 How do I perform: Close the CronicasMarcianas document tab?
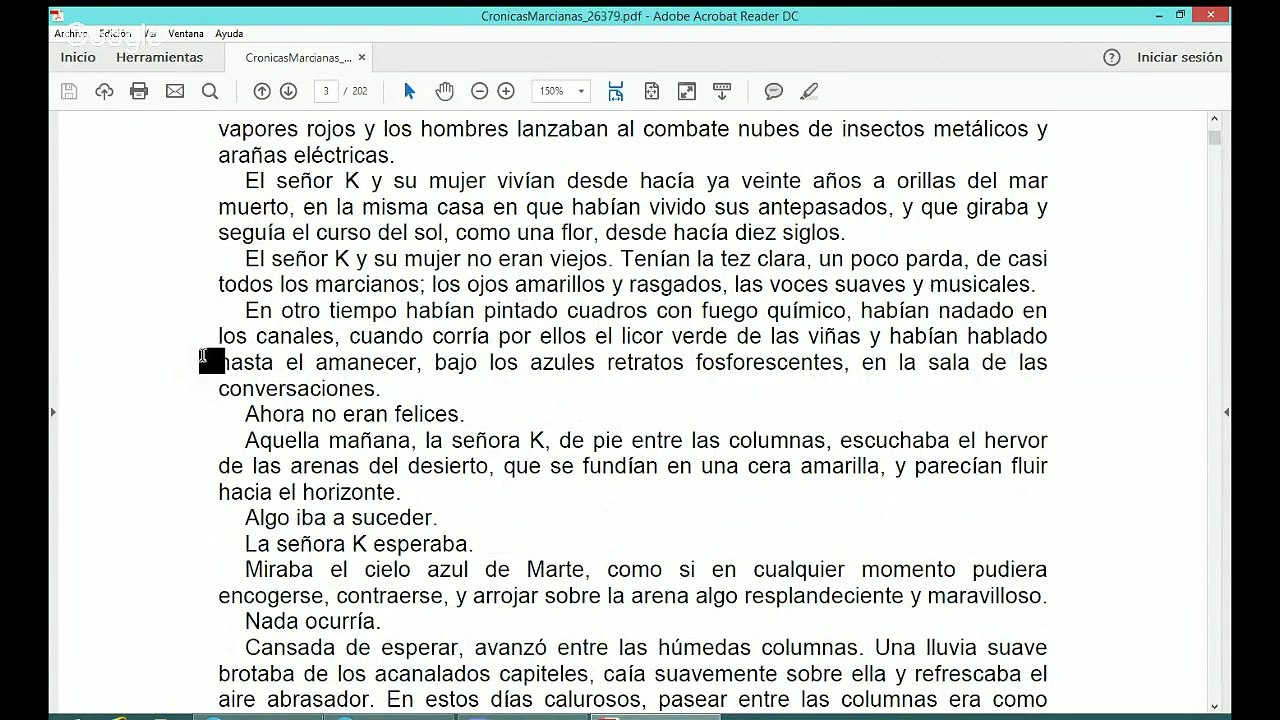pos(362,58)
